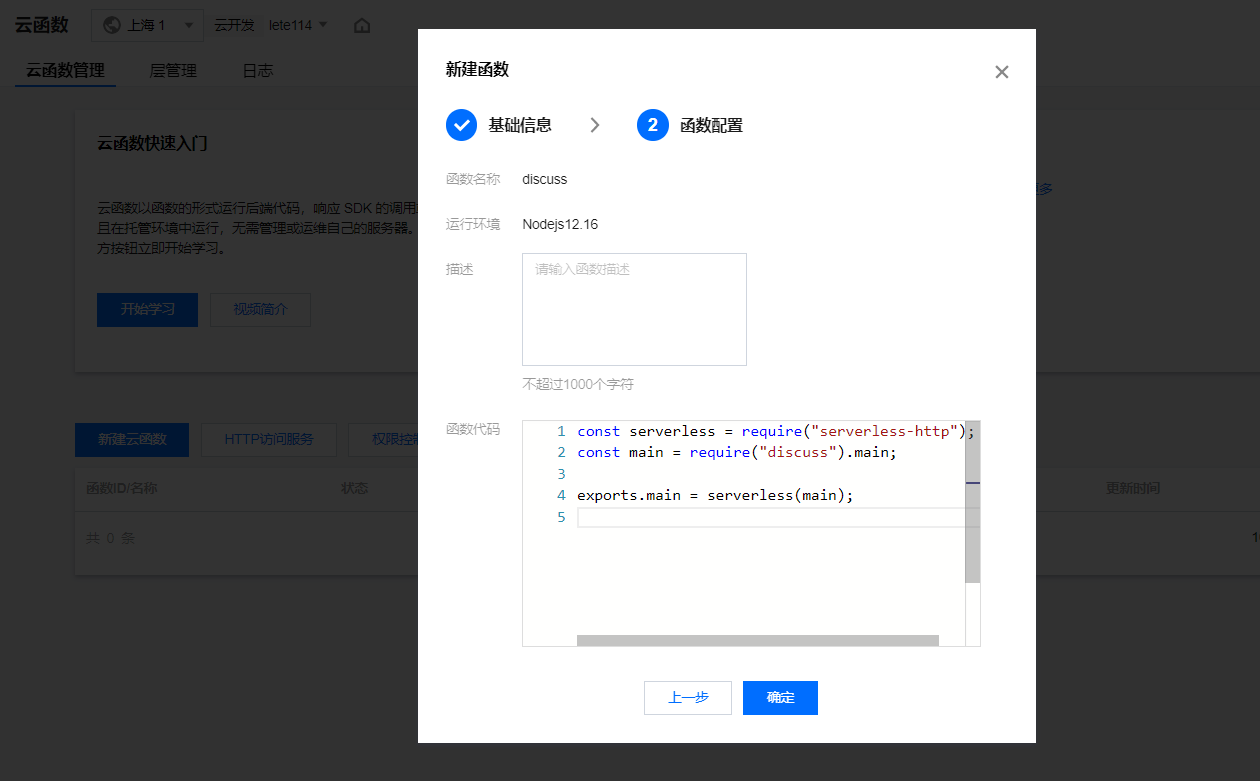The height and width of the screenshot is (781, 1260).
Task: Expand the 上海 1 region dropdown arrow
Action: click(187, 25)
